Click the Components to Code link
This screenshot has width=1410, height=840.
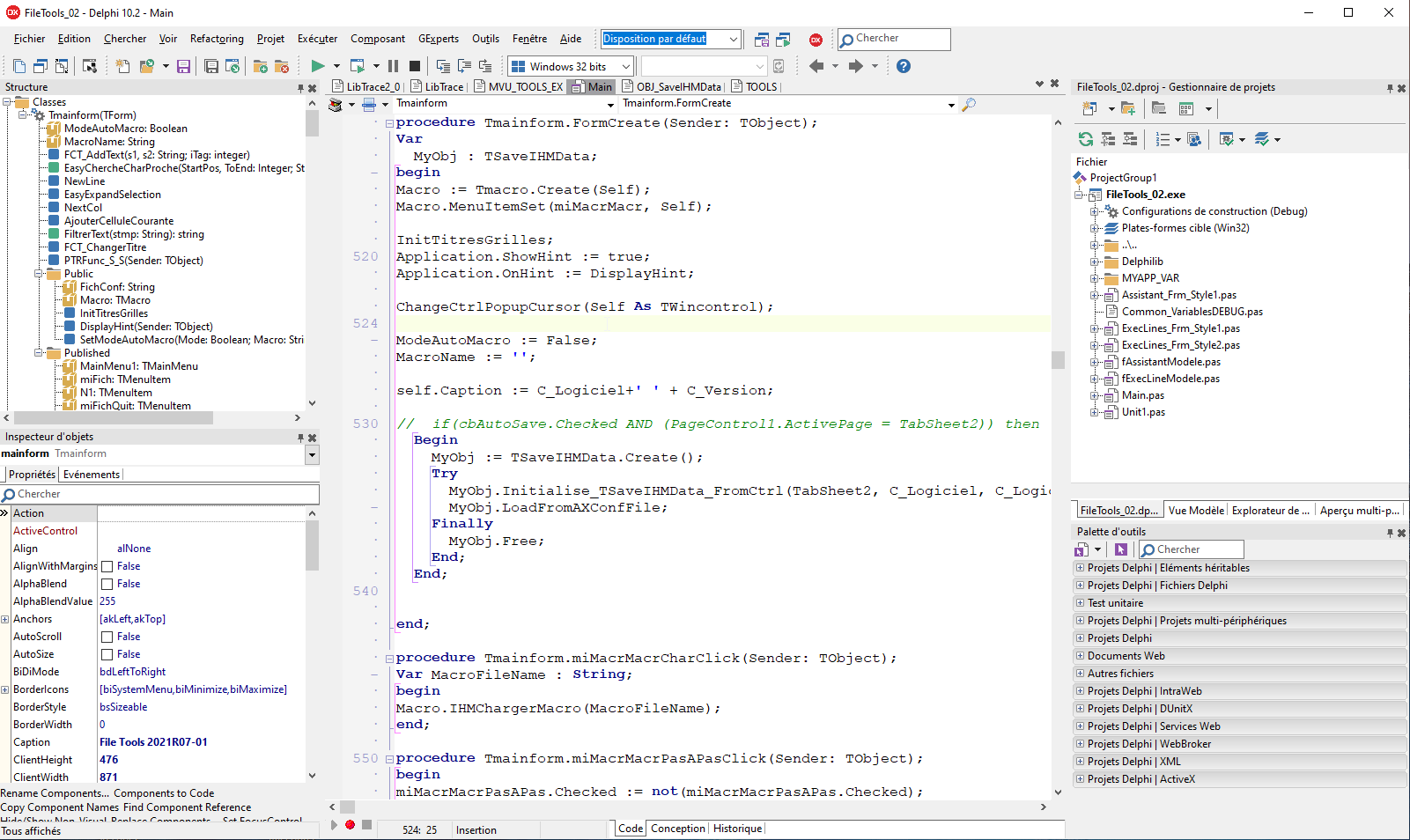pyautogui.click(x=164, y=793)
